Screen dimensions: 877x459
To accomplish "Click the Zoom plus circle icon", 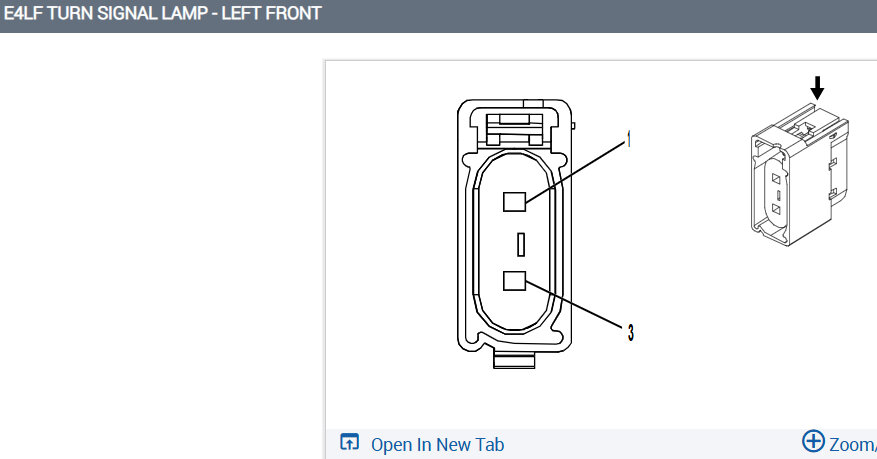I will pos(813,441).
